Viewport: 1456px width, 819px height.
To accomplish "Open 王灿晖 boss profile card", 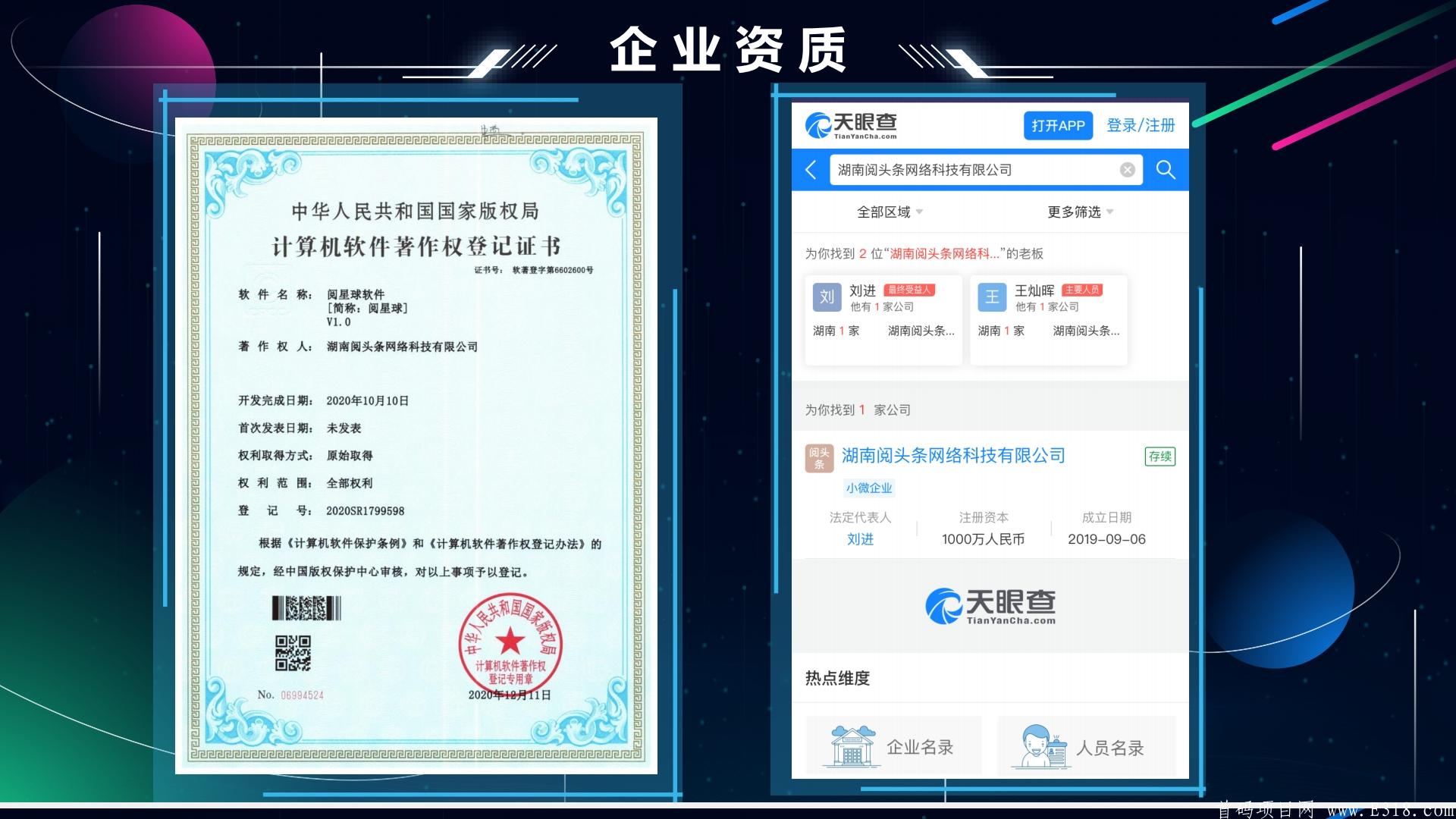I will pyautogui.click(x=1049, y=319).
